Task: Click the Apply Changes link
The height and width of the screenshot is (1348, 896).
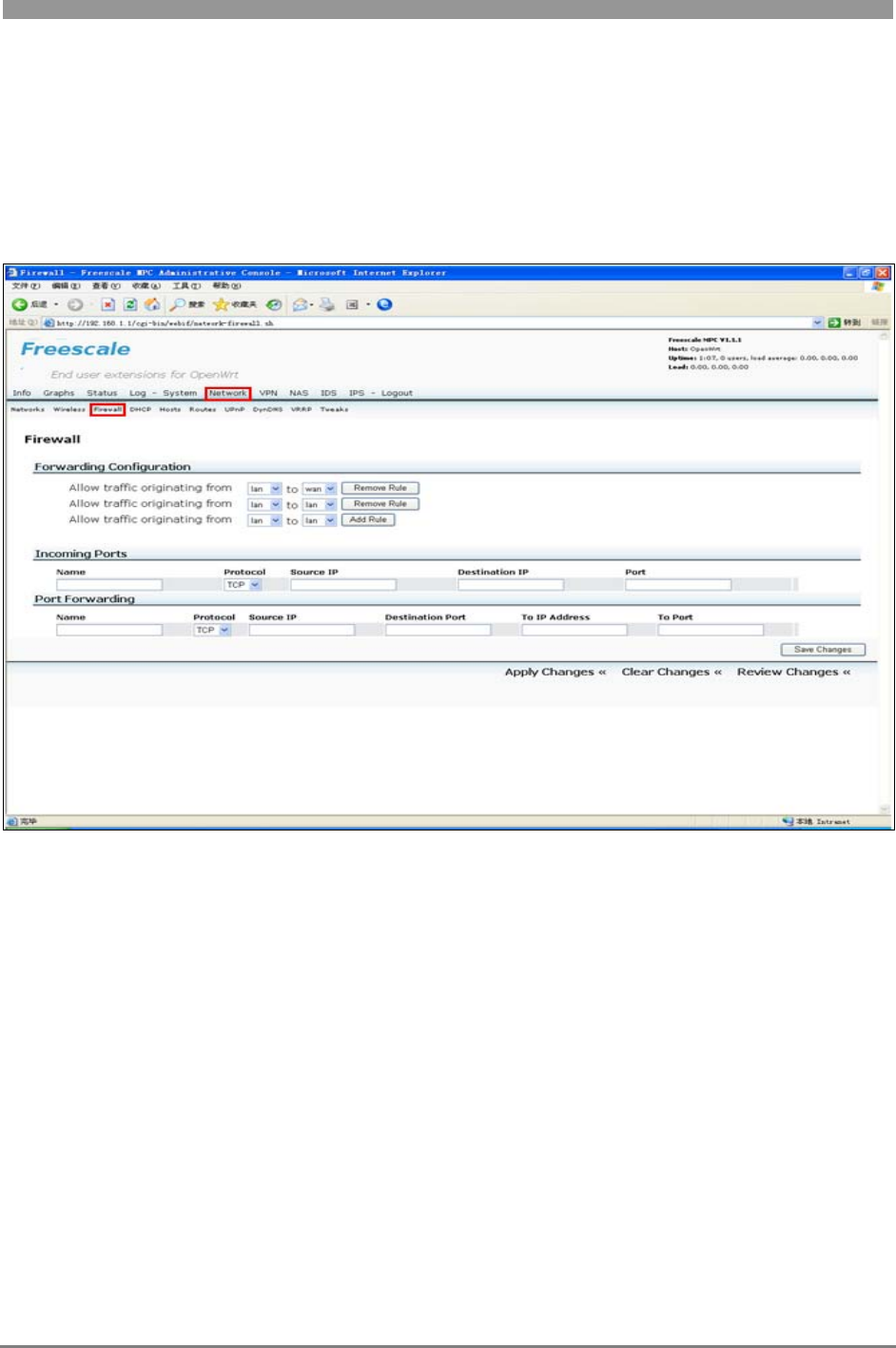Action: pyautogui.click(x=555, y=672)
